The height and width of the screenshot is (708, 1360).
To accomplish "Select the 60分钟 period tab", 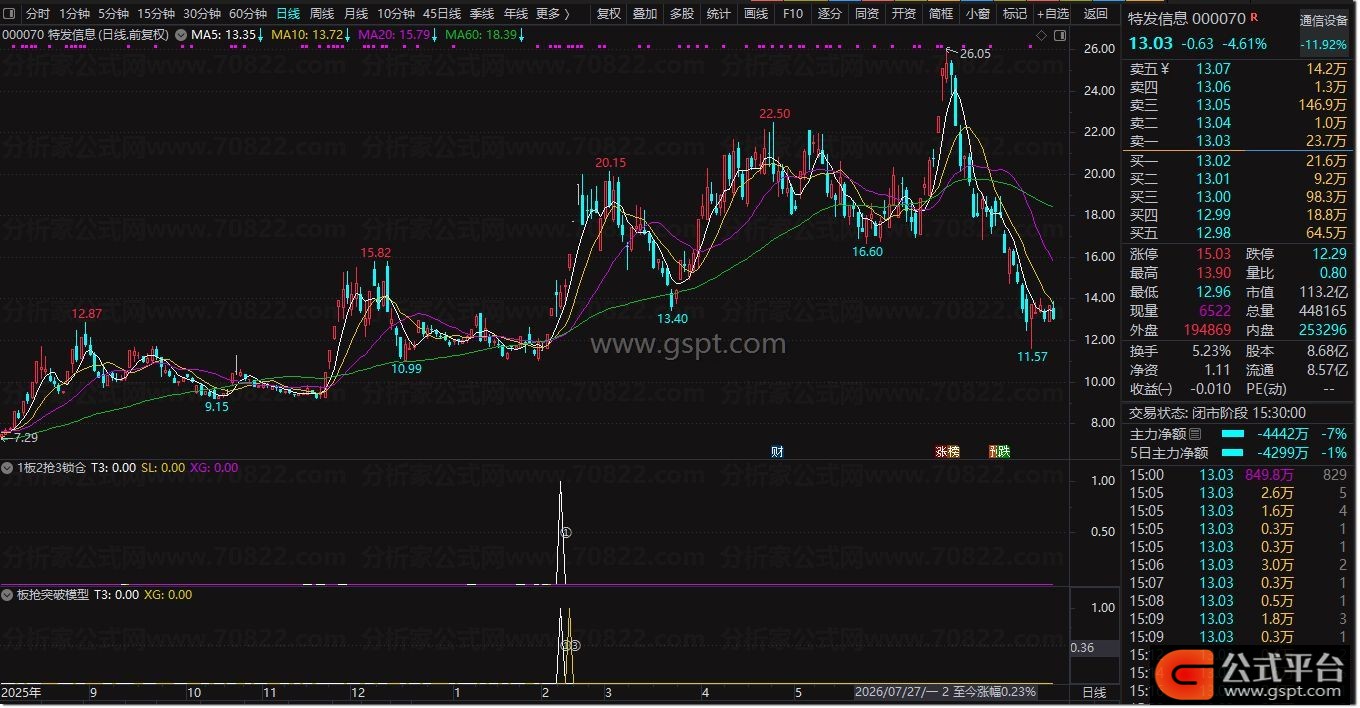I will (248, 14).
